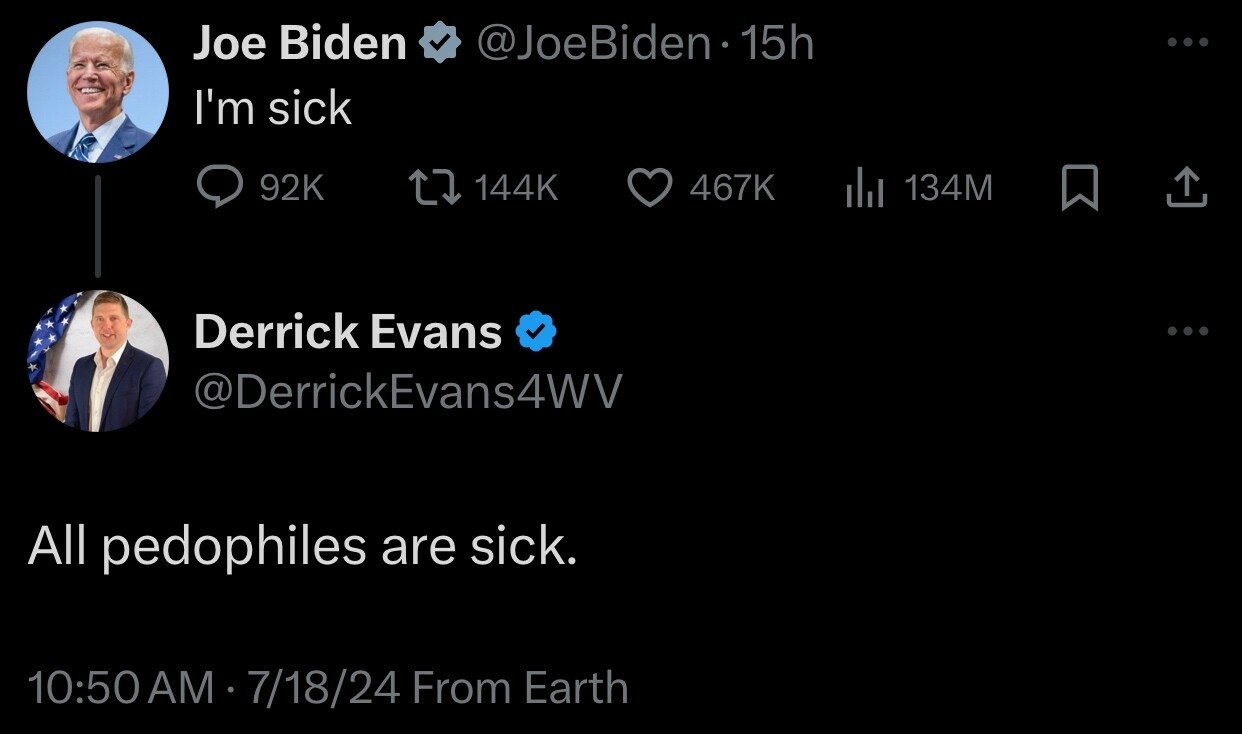Click the "I'm sick" tweet text
This screenshot has height=734, width=1242.
click(x=272, y=107)
